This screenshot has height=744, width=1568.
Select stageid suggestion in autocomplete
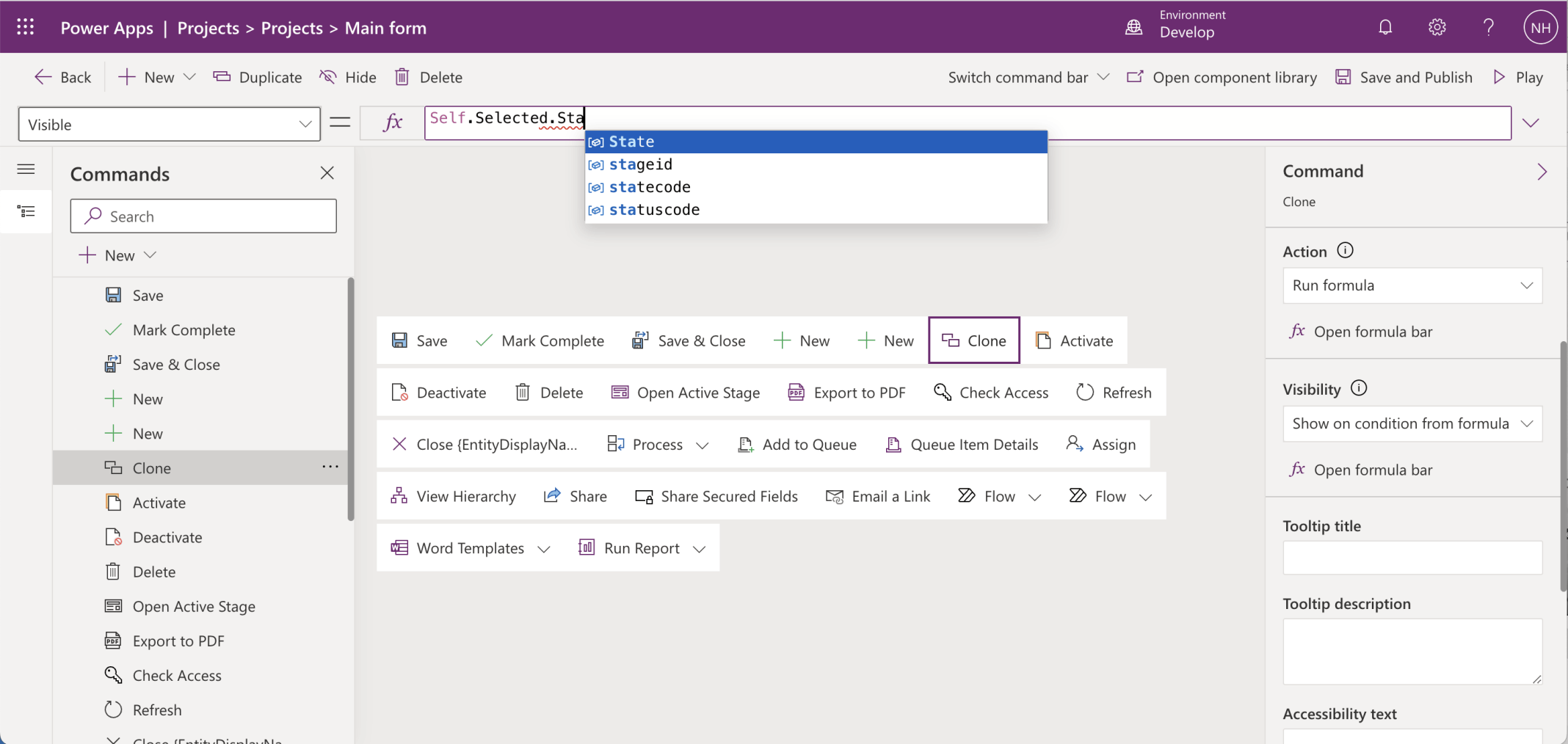[x=640, y=164]
